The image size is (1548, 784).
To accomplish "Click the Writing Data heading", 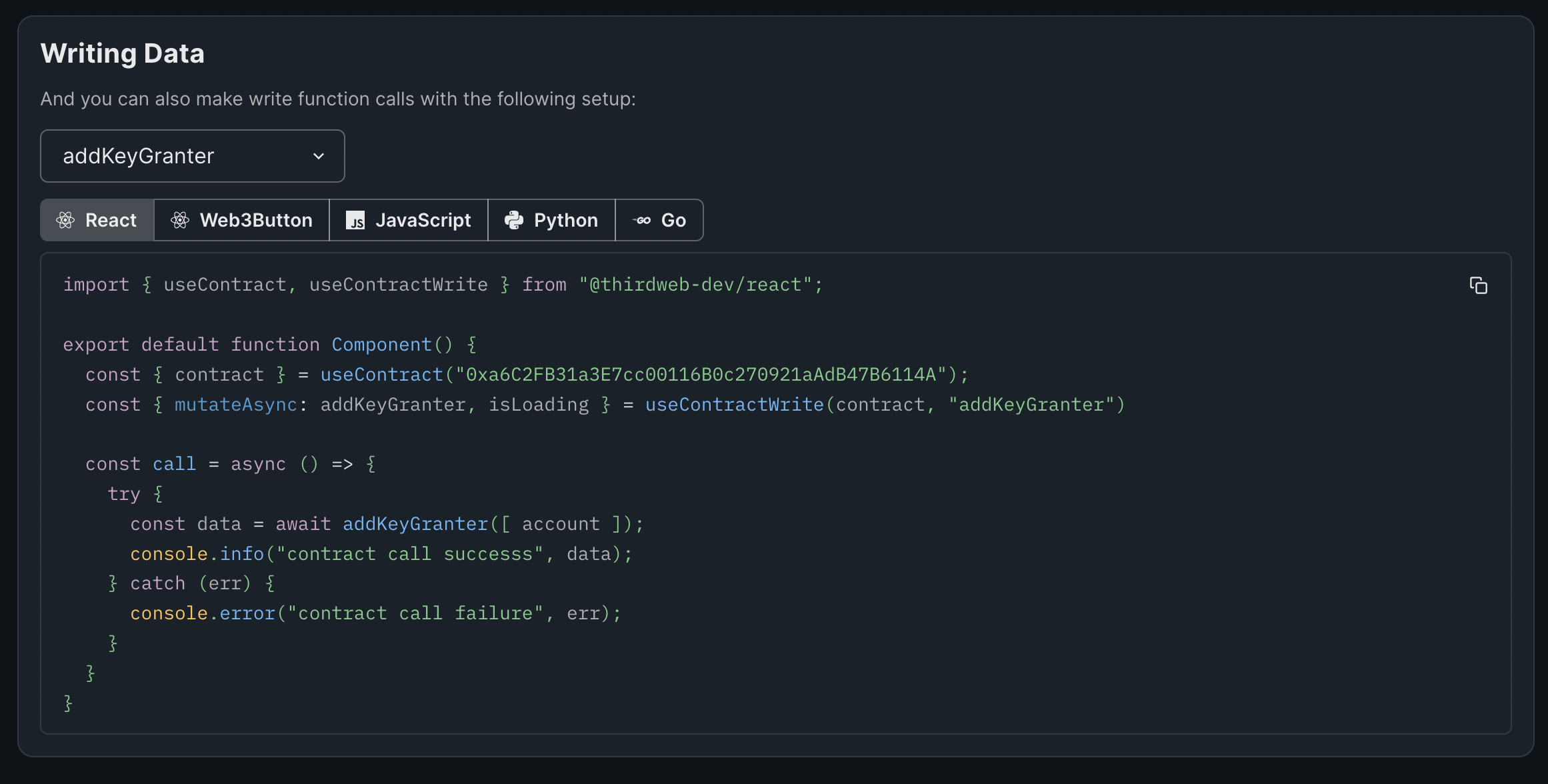I will [123, 53].
